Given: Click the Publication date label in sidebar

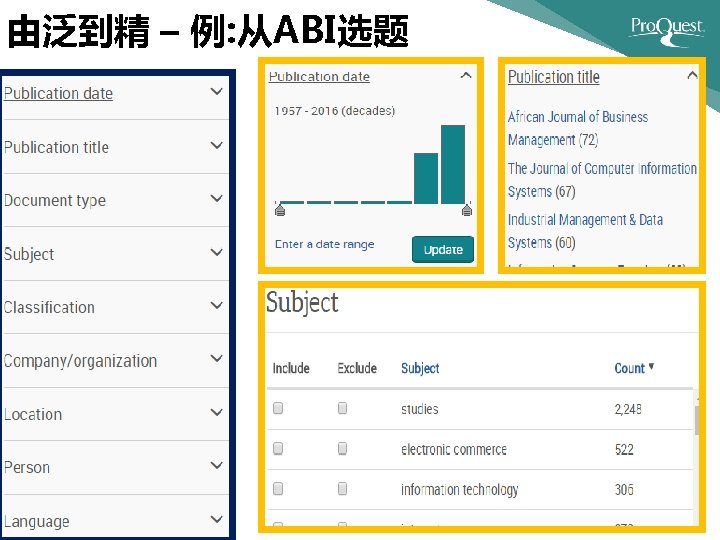Looking at the screenshot, I should coord(58,93).
